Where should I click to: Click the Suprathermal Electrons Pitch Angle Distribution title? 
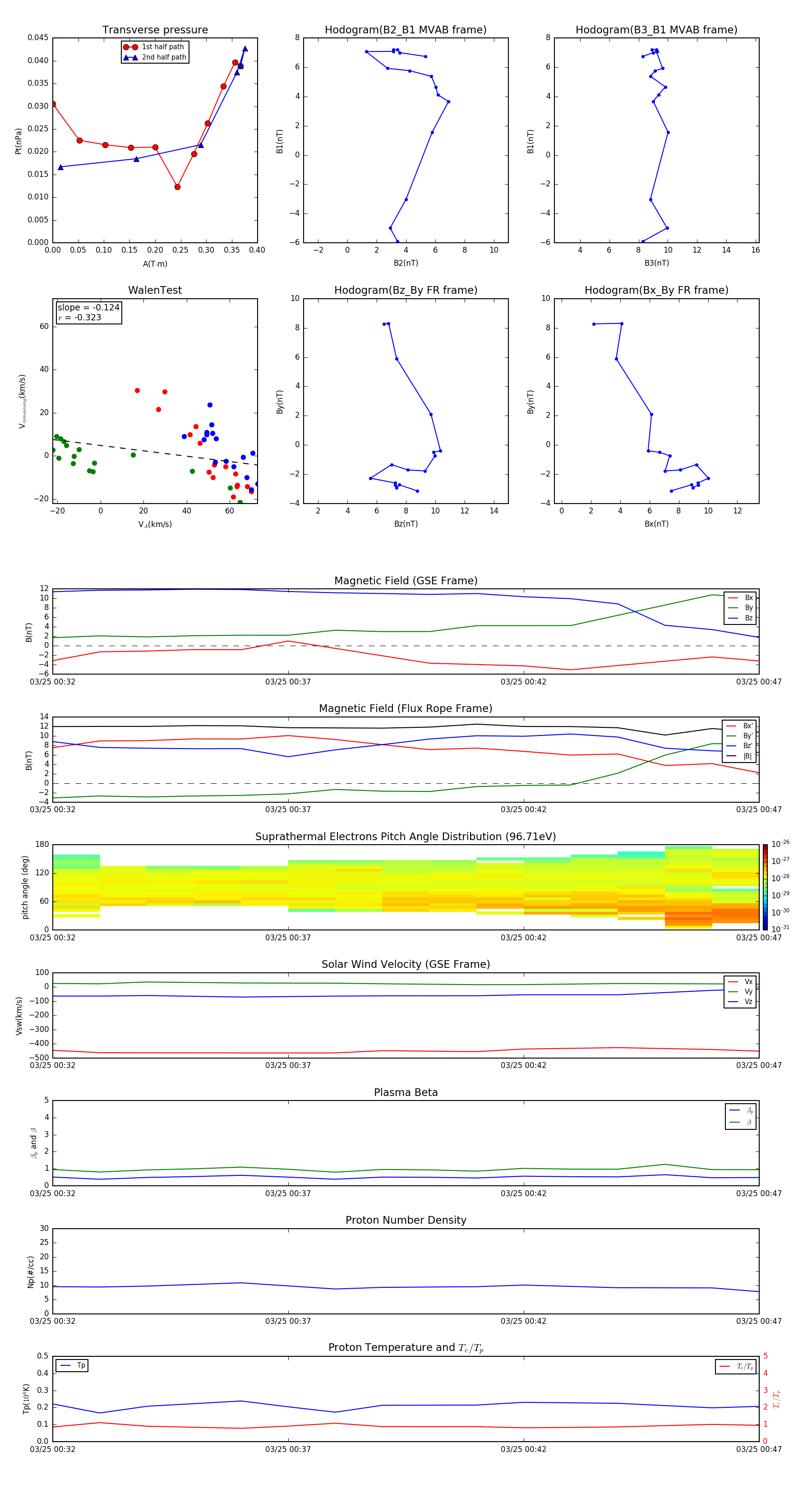(406, 837)
